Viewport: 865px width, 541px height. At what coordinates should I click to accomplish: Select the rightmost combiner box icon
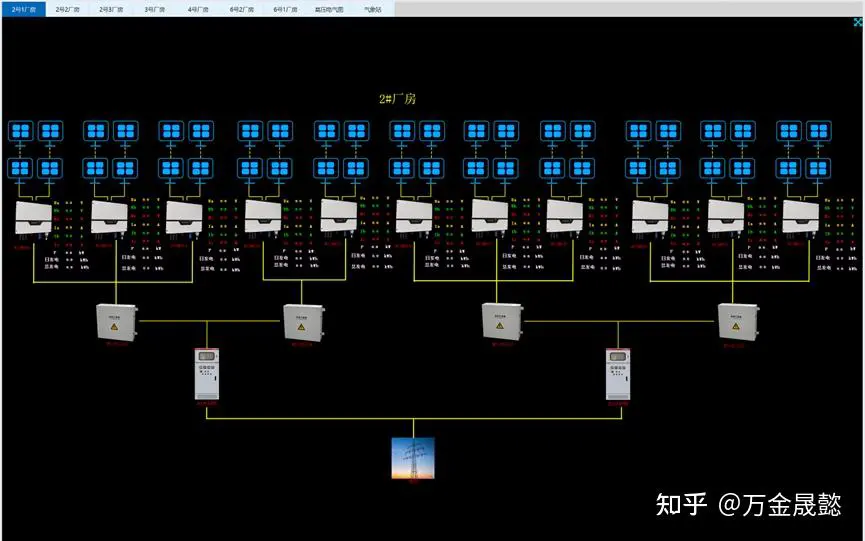tap(738, 321)
